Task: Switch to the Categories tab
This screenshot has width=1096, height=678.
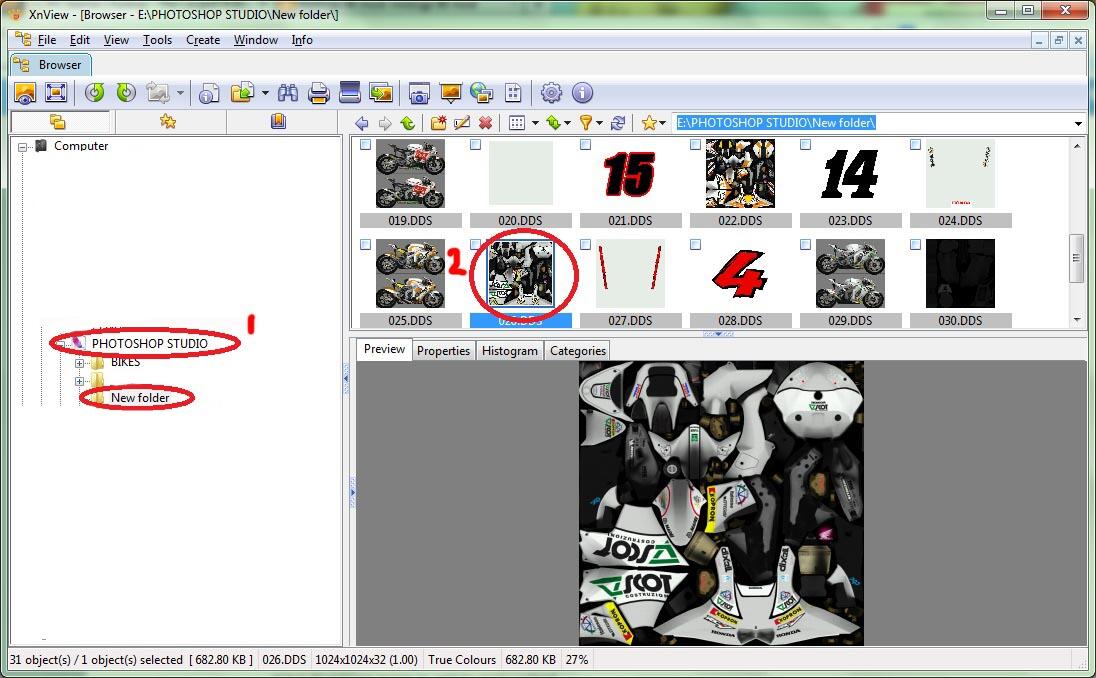Action: (577, 351)
